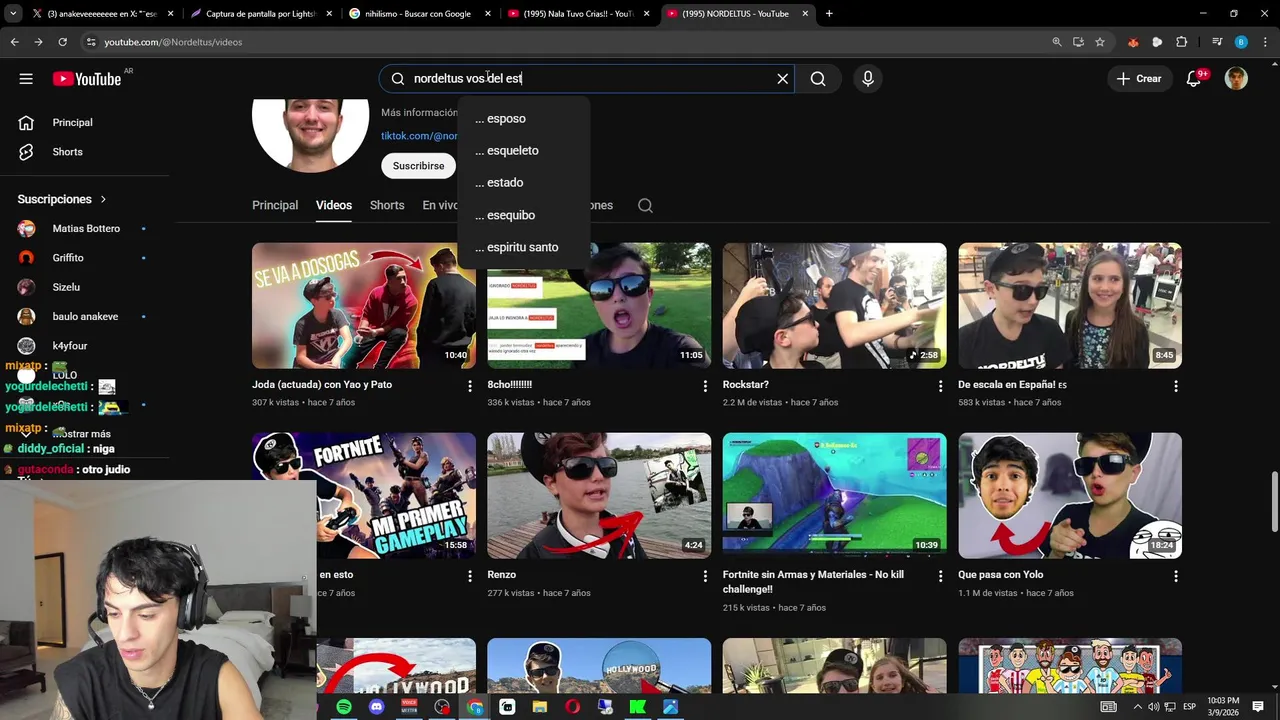Expand the Suscripciones section
Screen dimensions: 1280x720
62,199
